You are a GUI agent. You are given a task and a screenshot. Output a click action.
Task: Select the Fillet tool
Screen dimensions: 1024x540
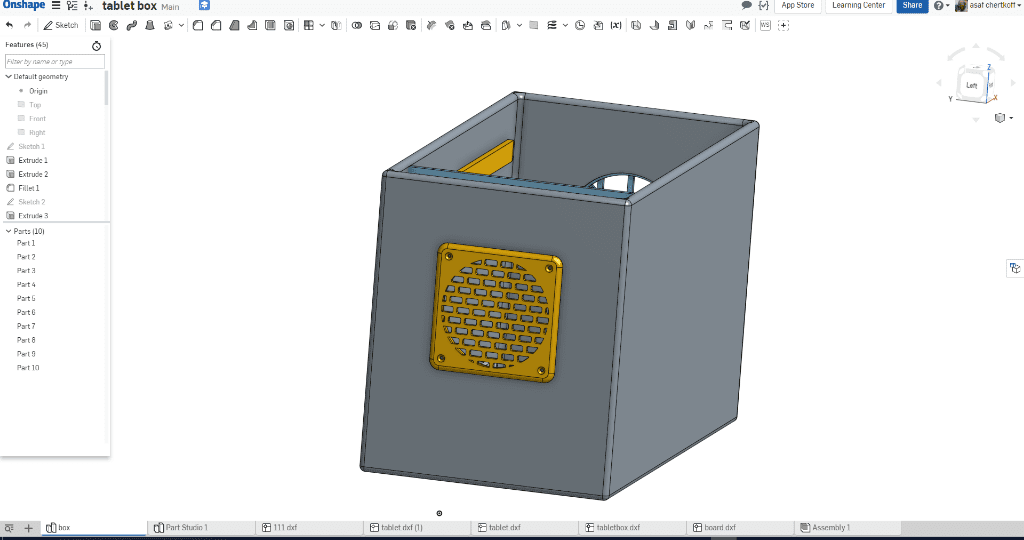click(198, 25)
